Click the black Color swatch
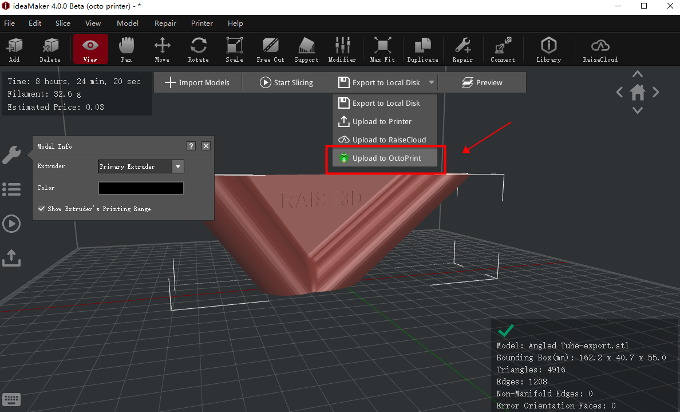The image size is (680, 412). point(140,188)
